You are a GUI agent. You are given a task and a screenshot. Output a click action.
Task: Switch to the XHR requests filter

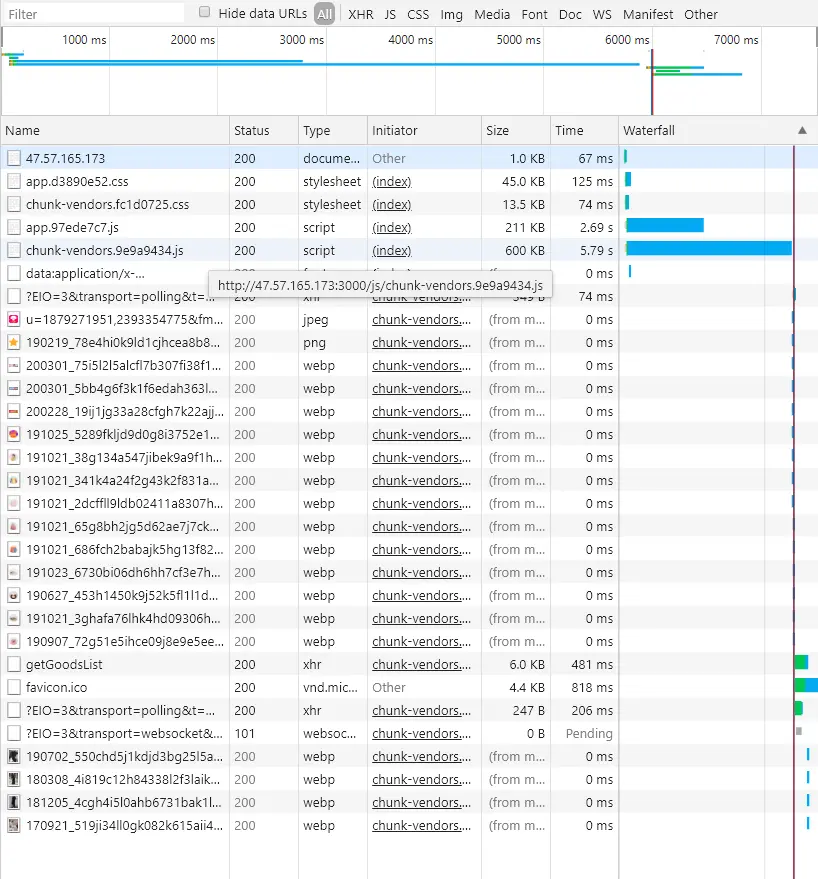pyautogui.click(x=360, y=14)
